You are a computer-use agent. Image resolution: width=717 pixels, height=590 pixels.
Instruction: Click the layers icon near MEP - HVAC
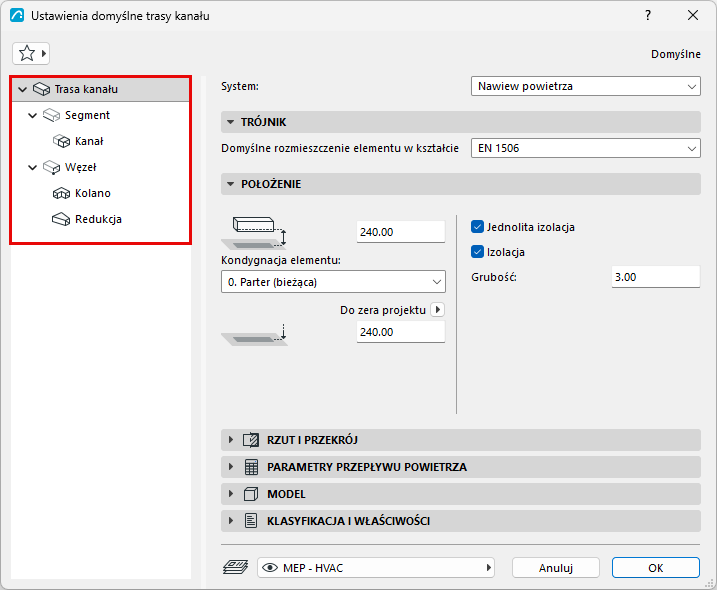coord(235,568)
